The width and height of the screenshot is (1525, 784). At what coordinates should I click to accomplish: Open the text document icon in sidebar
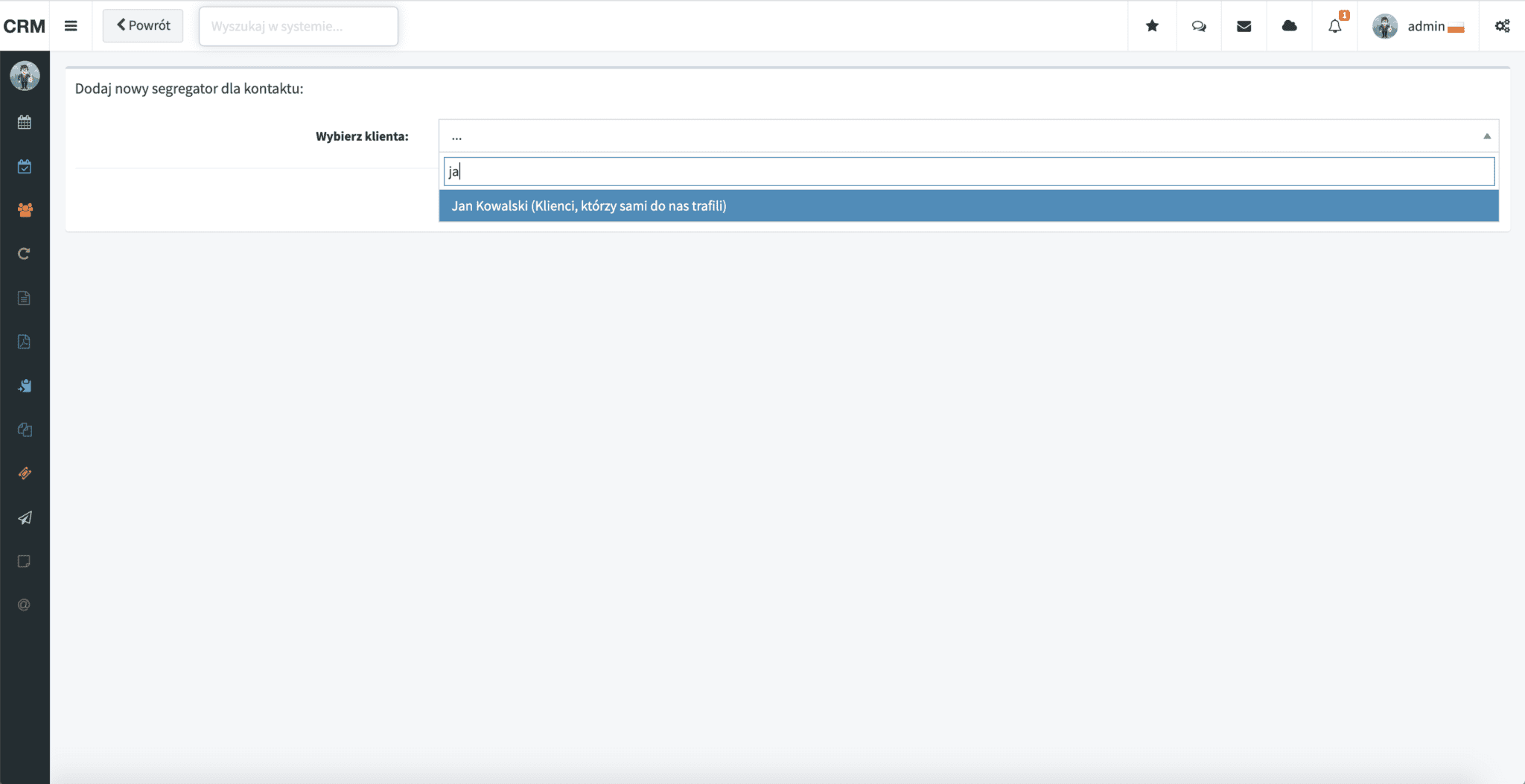[x=25, y=298]
